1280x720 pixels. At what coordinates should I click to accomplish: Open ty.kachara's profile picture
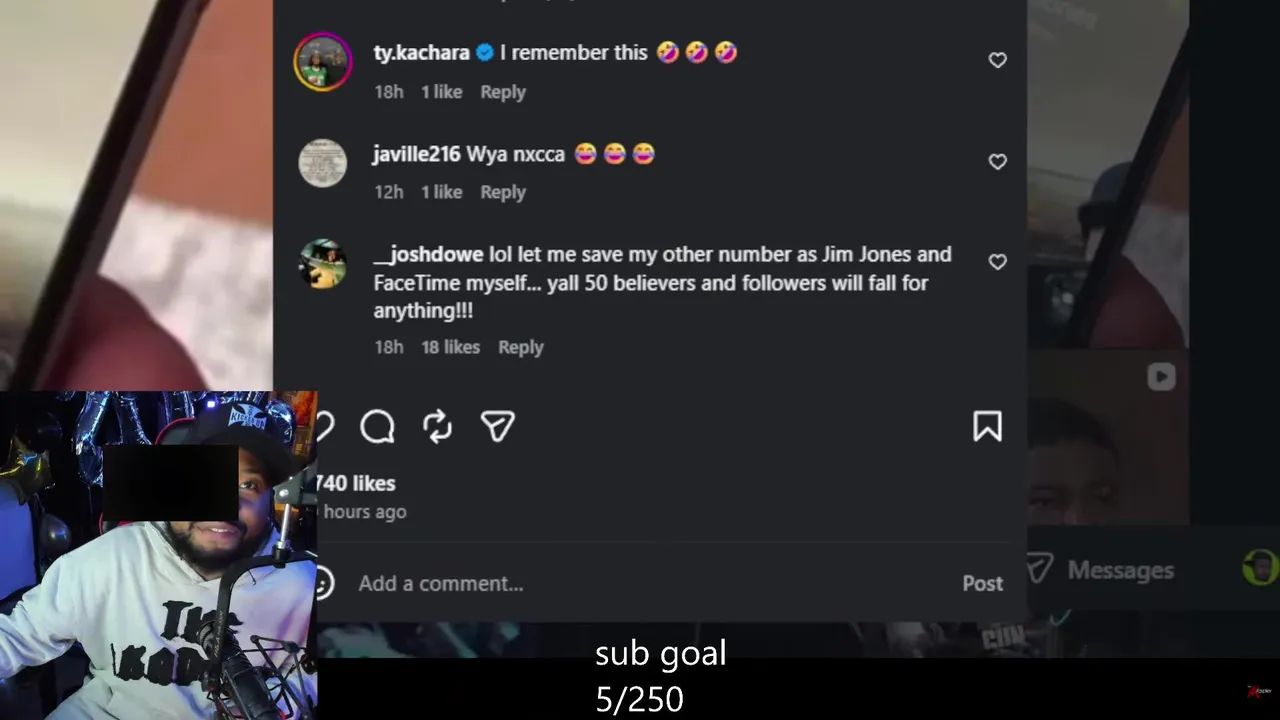coord(323,62)
